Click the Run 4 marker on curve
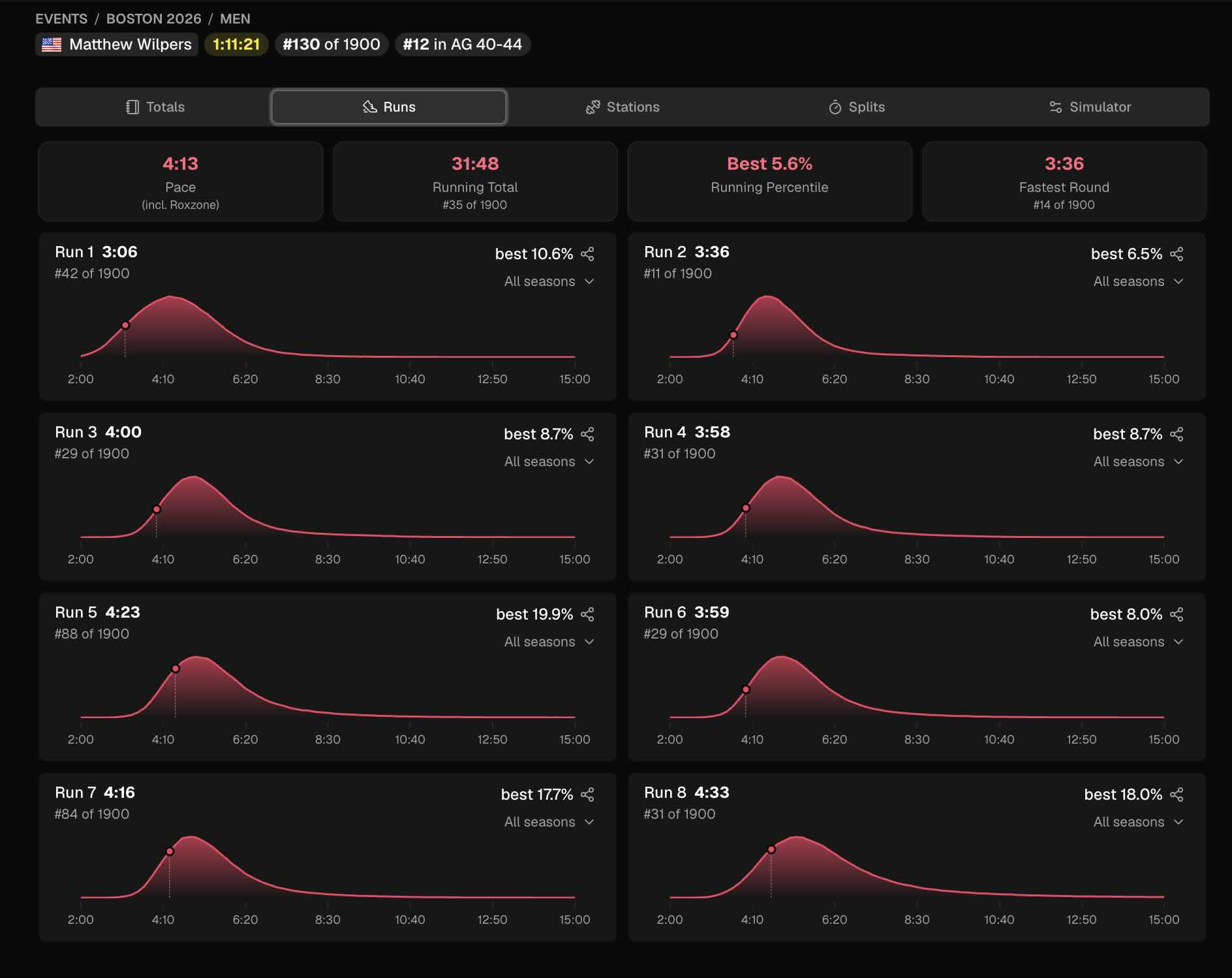This screenshot has width=1232, height=978. tap(746, 508)
